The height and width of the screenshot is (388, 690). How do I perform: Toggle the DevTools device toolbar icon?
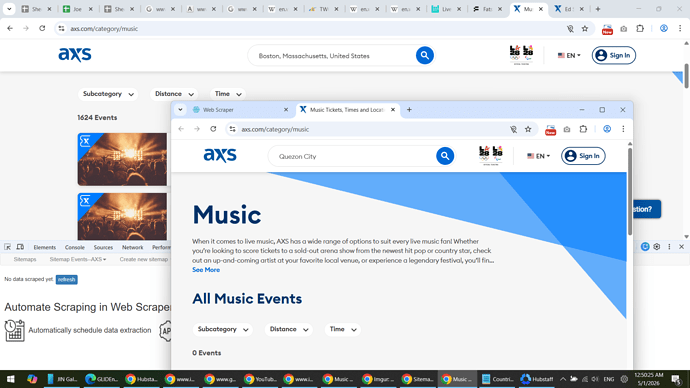pyautogui.click(x=20, y=247)
